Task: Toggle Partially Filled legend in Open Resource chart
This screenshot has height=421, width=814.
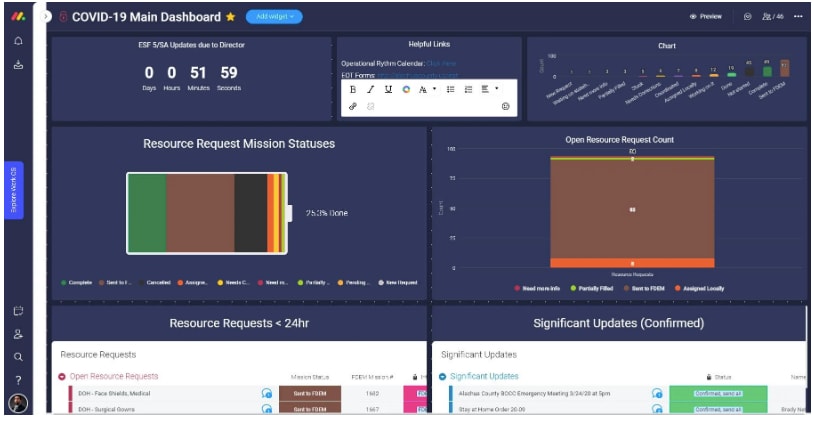Action: [x=592, y=288]
